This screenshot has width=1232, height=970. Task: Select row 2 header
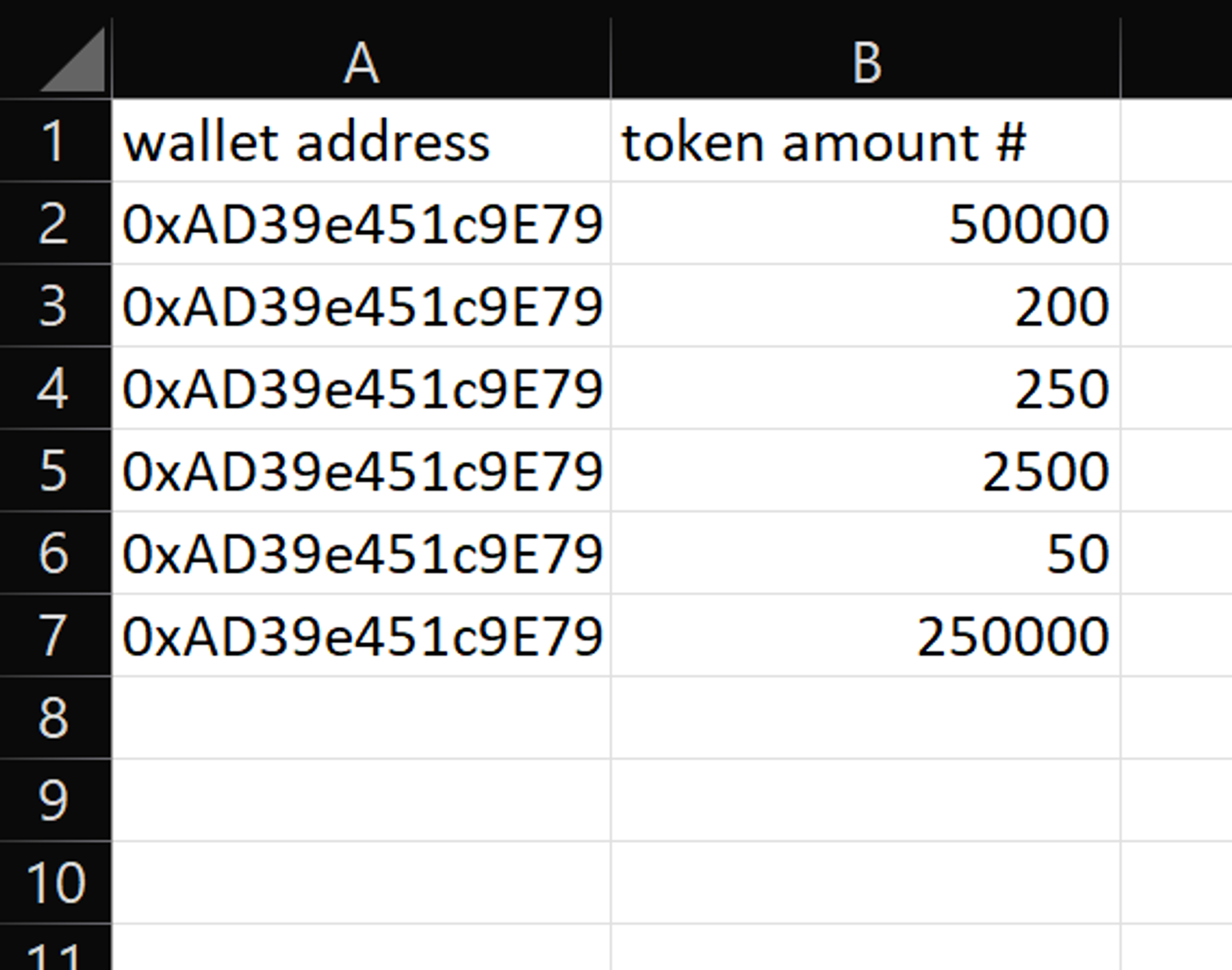click(54, 224)
